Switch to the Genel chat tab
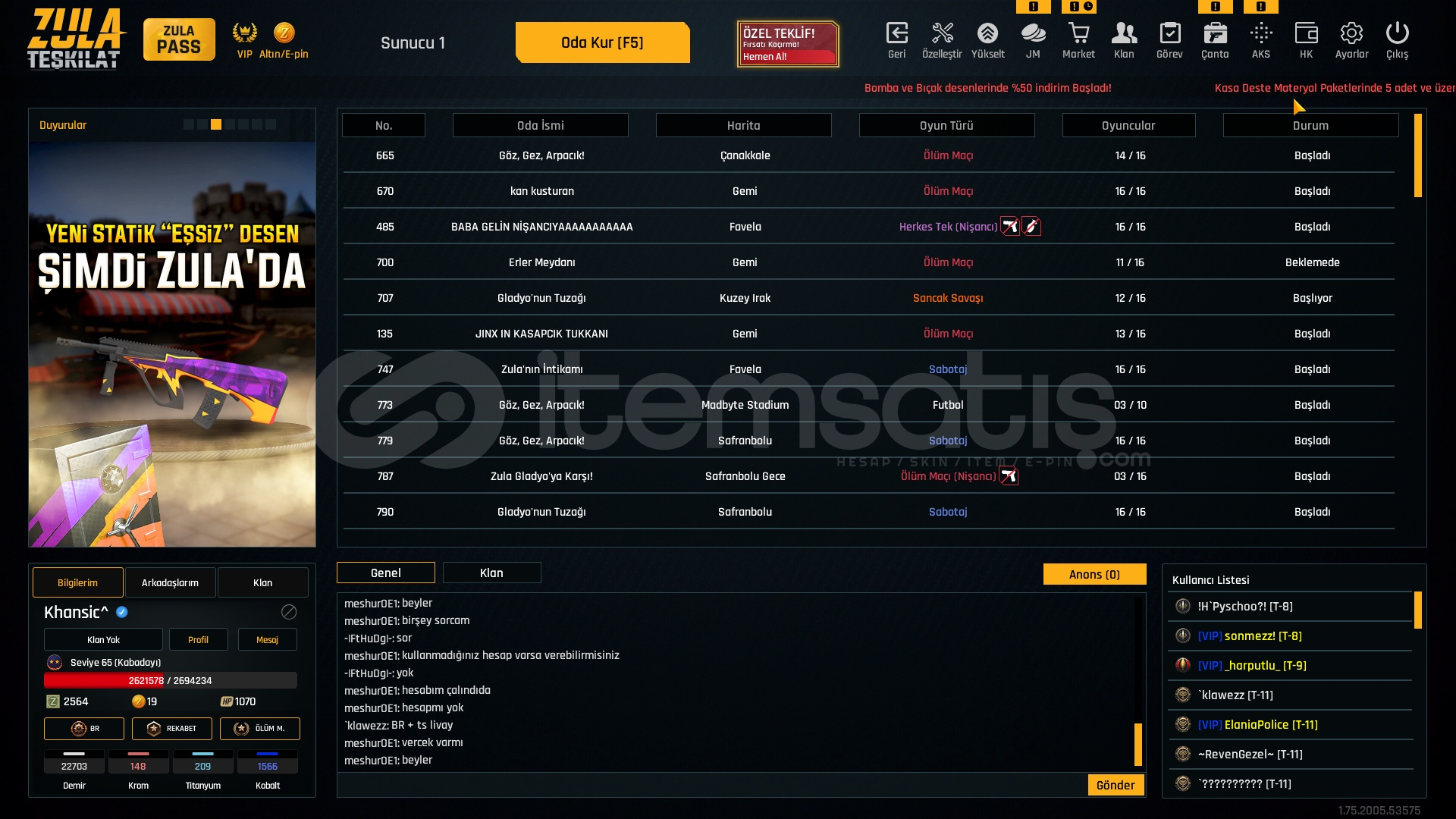This screenshot has height=819, width=1456. click(x=386, y=573)
